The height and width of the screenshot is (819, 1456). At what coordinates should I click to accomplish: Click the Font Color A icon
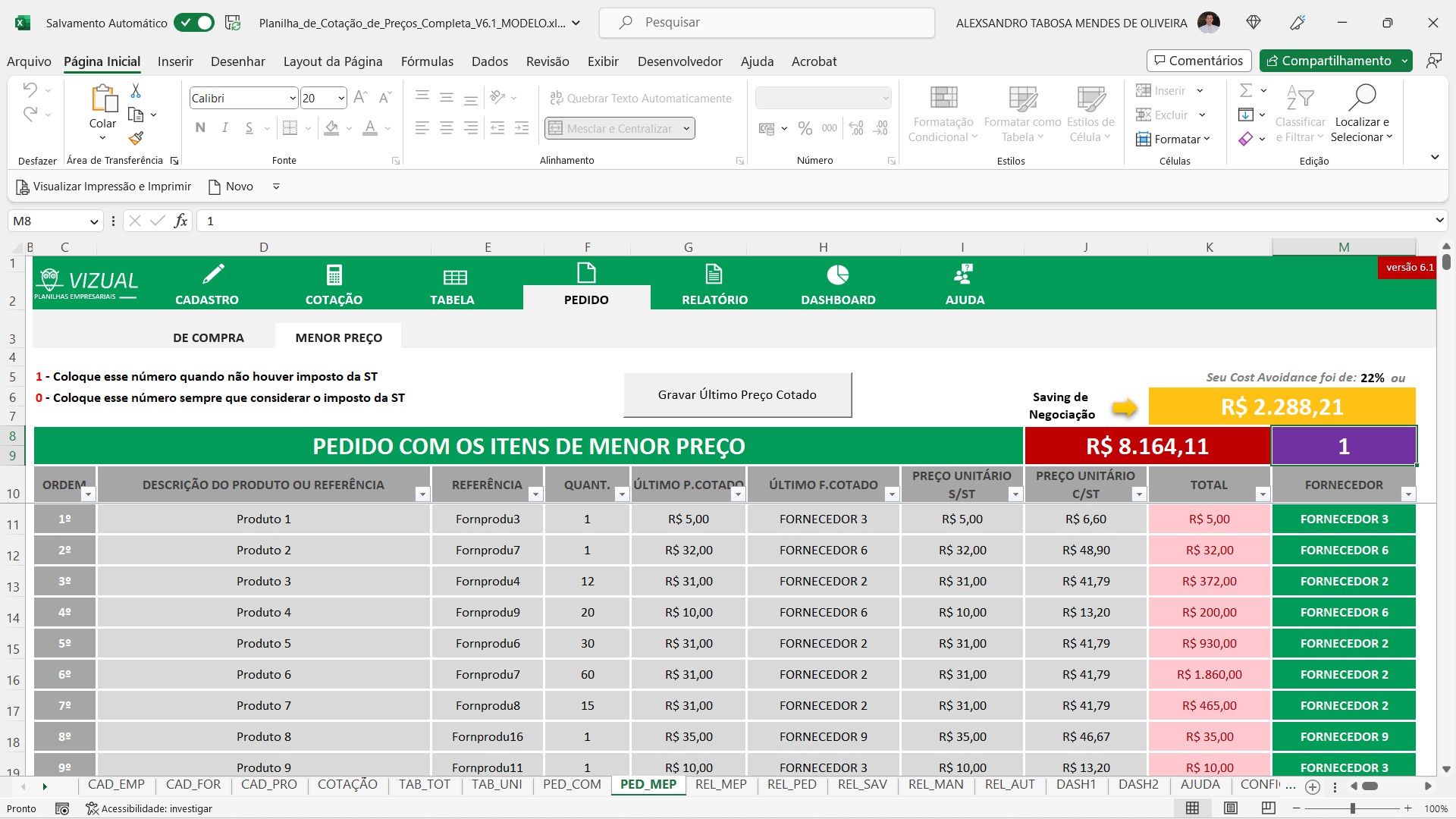(370, 127)
